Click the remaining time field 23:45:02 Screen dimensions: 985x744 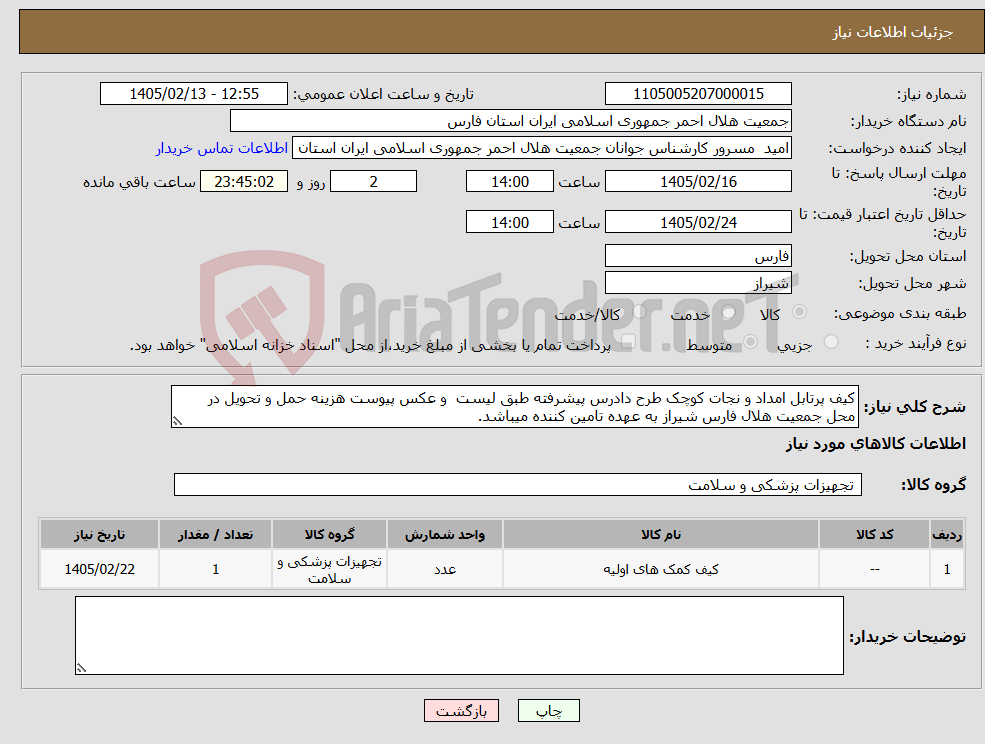244,182
